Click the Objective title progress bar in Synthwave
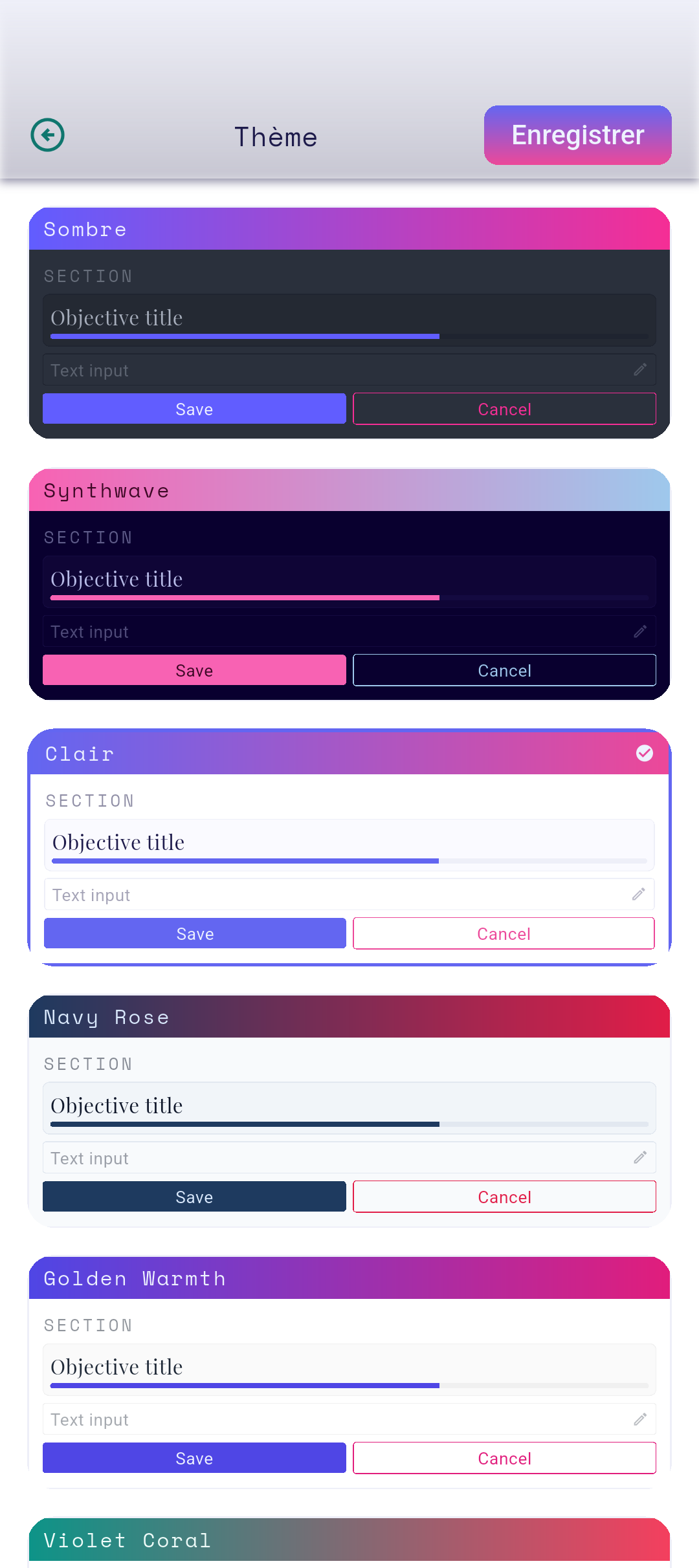Image resolution: width=699 pixels, height=1568 pixels. pos(349,598)
